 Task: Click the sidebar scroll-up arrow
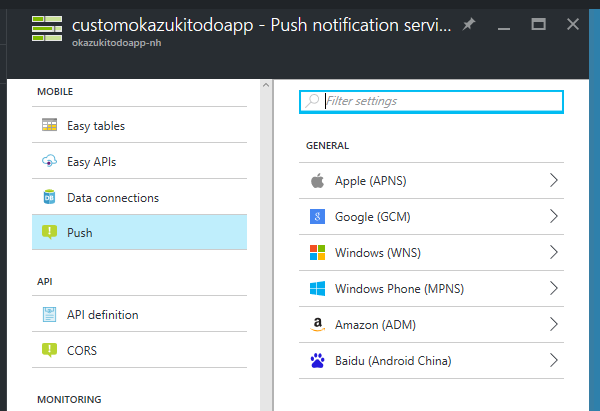(x=266, y=85)
